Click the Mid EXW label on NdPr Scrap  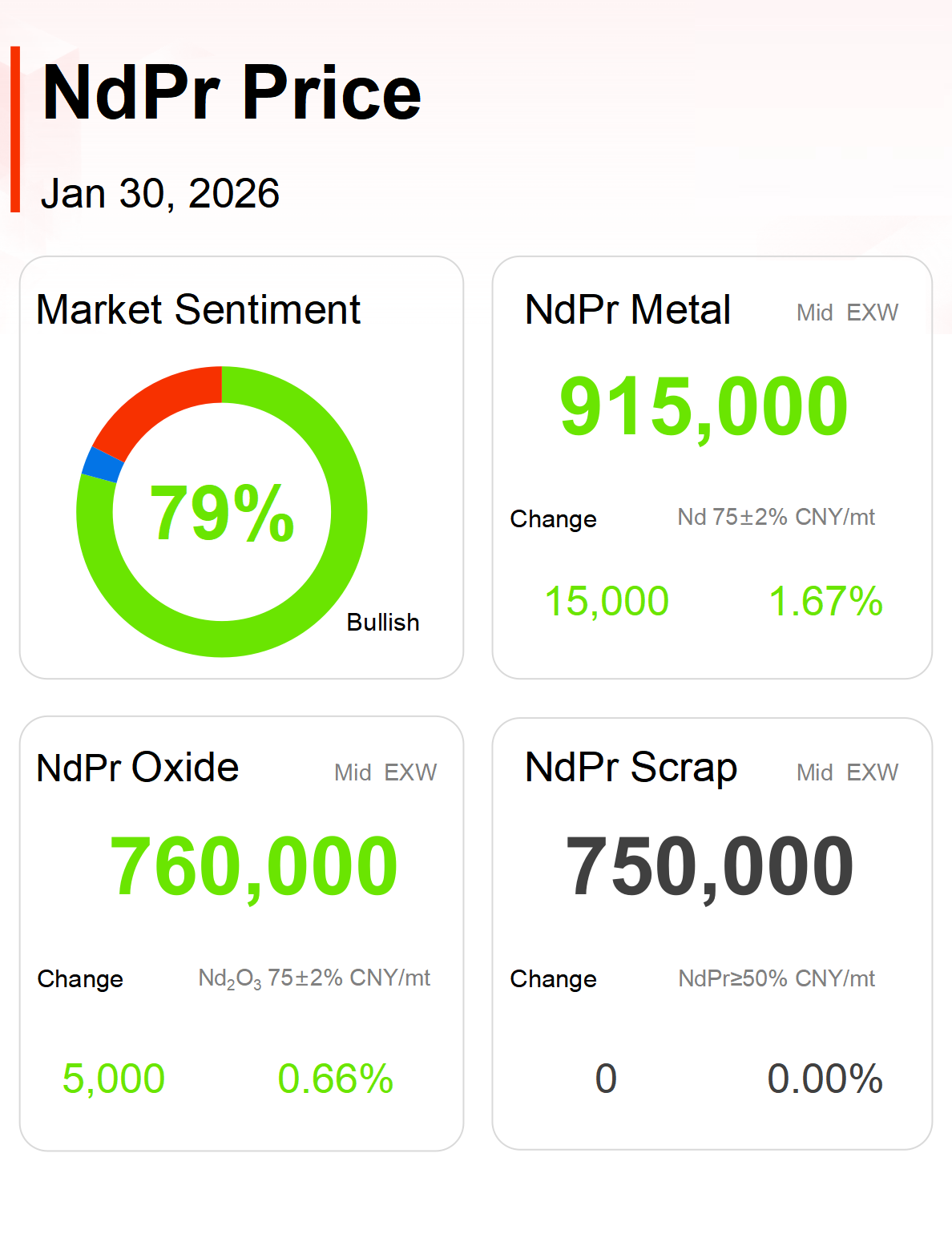847,772
